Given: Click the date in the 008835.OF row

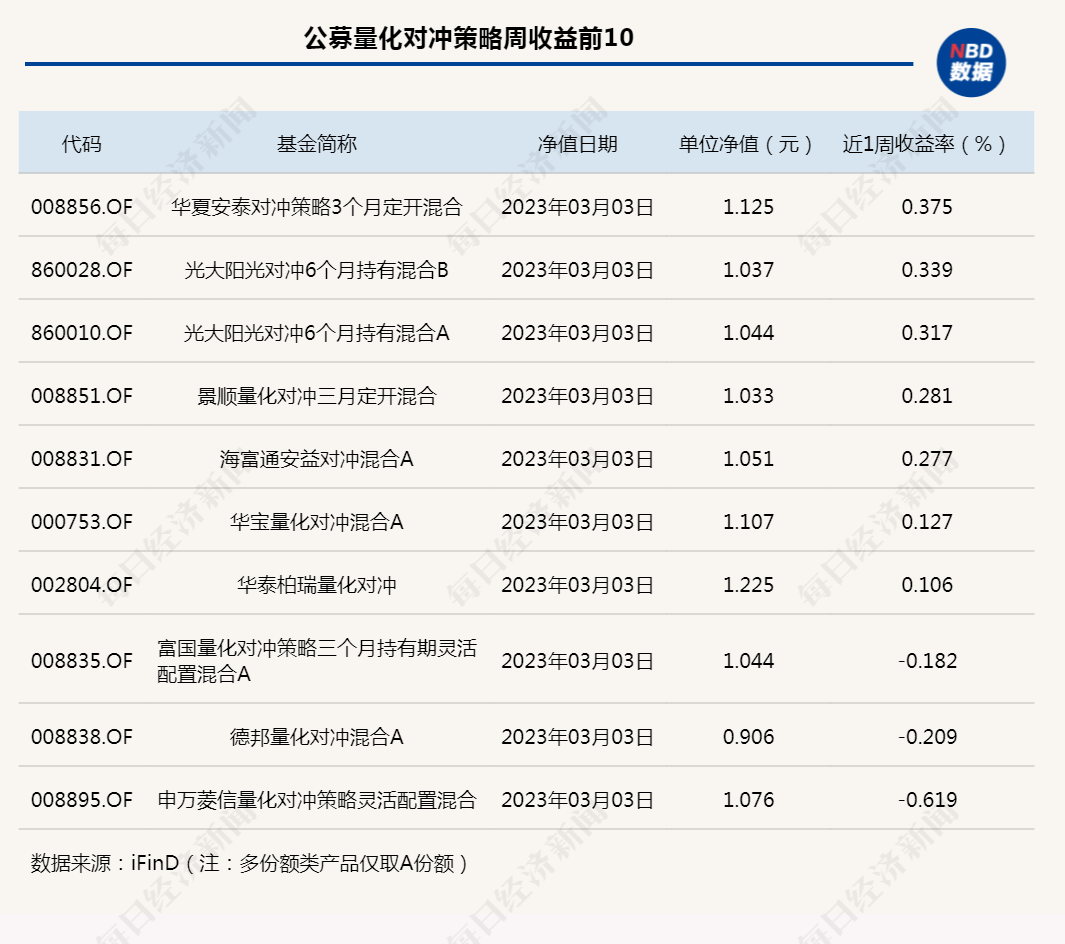Looking at the screenshot, I should 577,661.
